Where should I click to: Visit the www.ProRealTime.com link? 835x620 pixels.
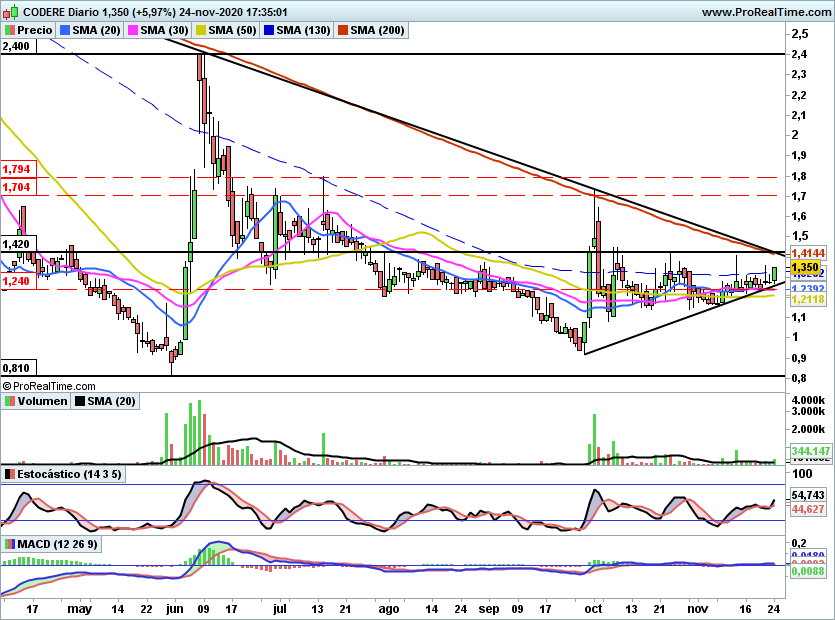coord(767,12)
